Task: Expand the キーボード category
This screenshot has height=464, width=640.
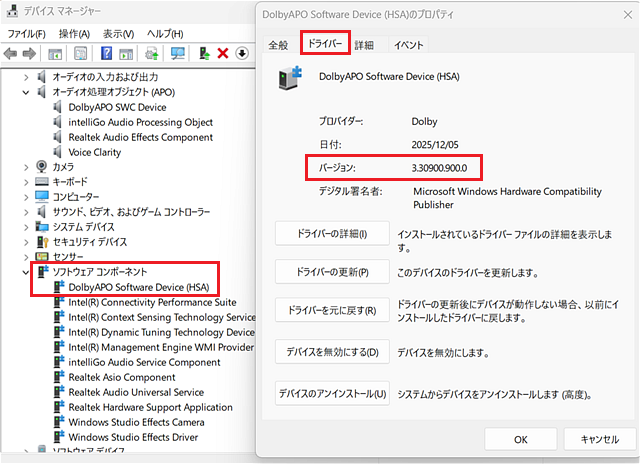Action: [x=26, y=182]
